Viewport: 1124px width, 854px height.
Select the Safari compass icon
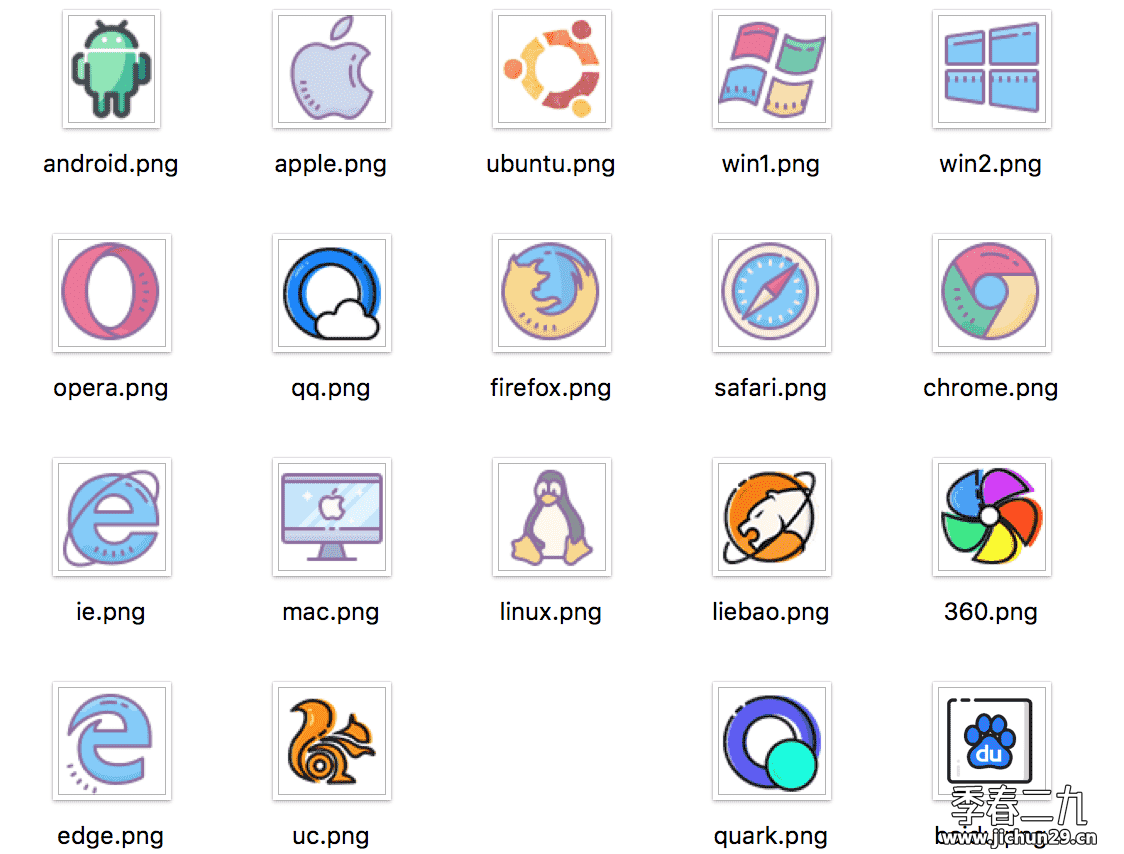point(771,293)
